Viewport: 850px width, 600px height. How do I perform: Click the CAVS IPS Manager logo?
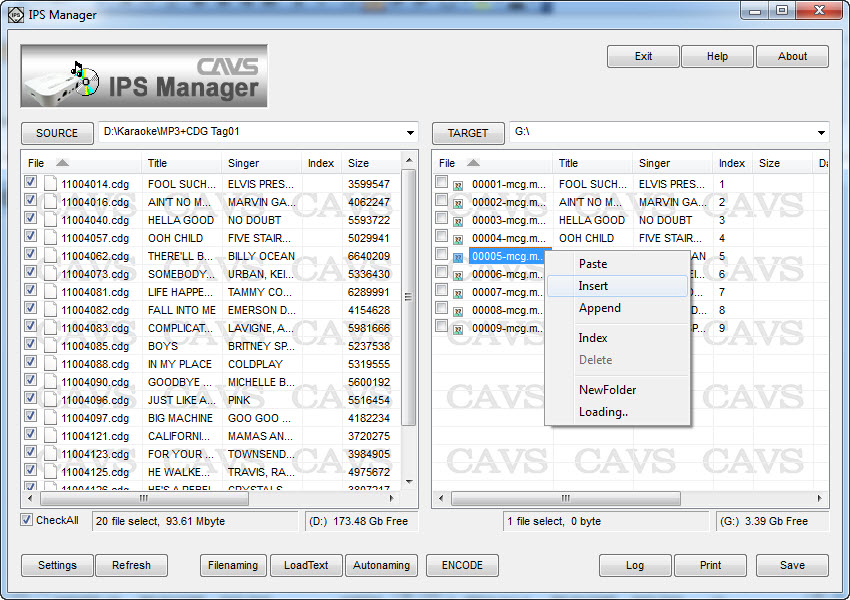point(144,77)
